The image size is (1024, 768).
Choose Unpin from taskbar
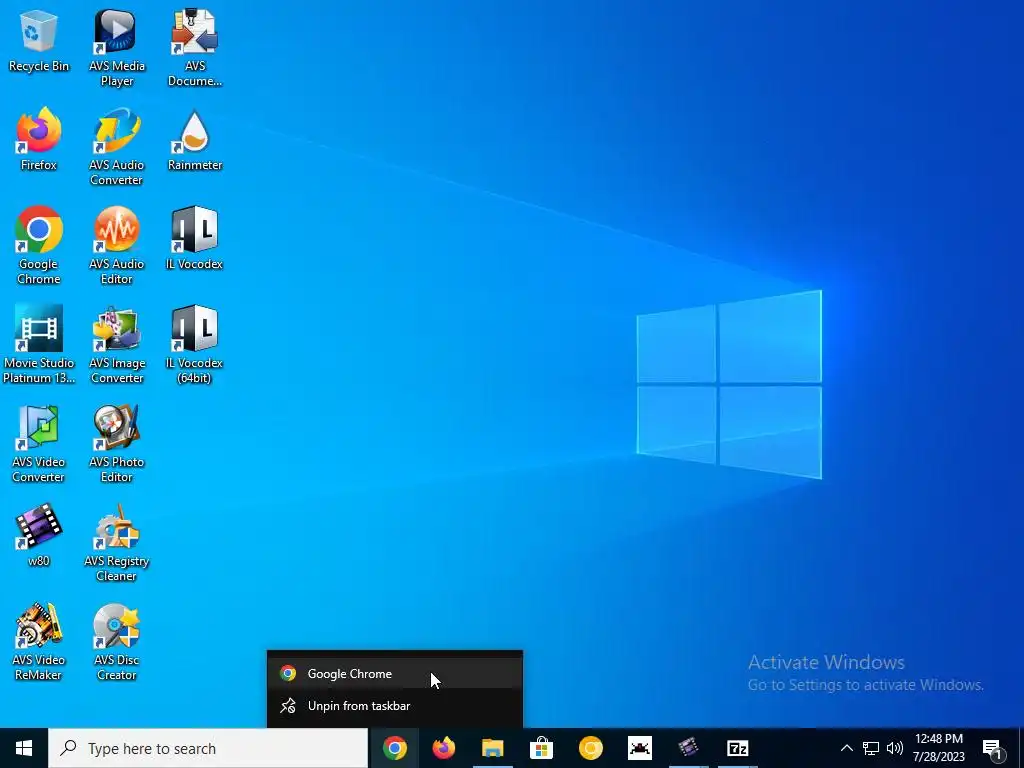[x=394, y=705]
